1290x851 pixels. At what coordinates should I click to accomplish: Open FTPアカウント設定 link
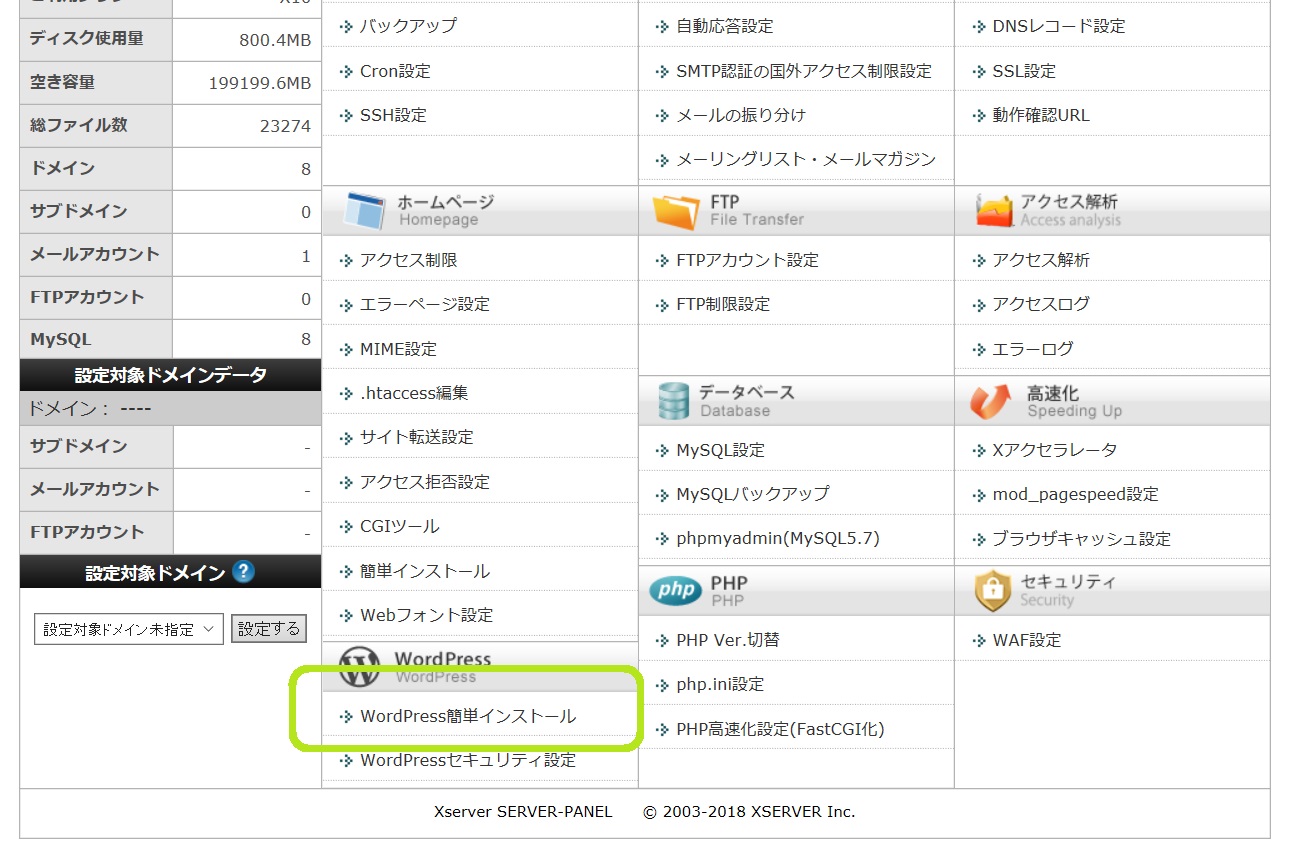point(747,260)
